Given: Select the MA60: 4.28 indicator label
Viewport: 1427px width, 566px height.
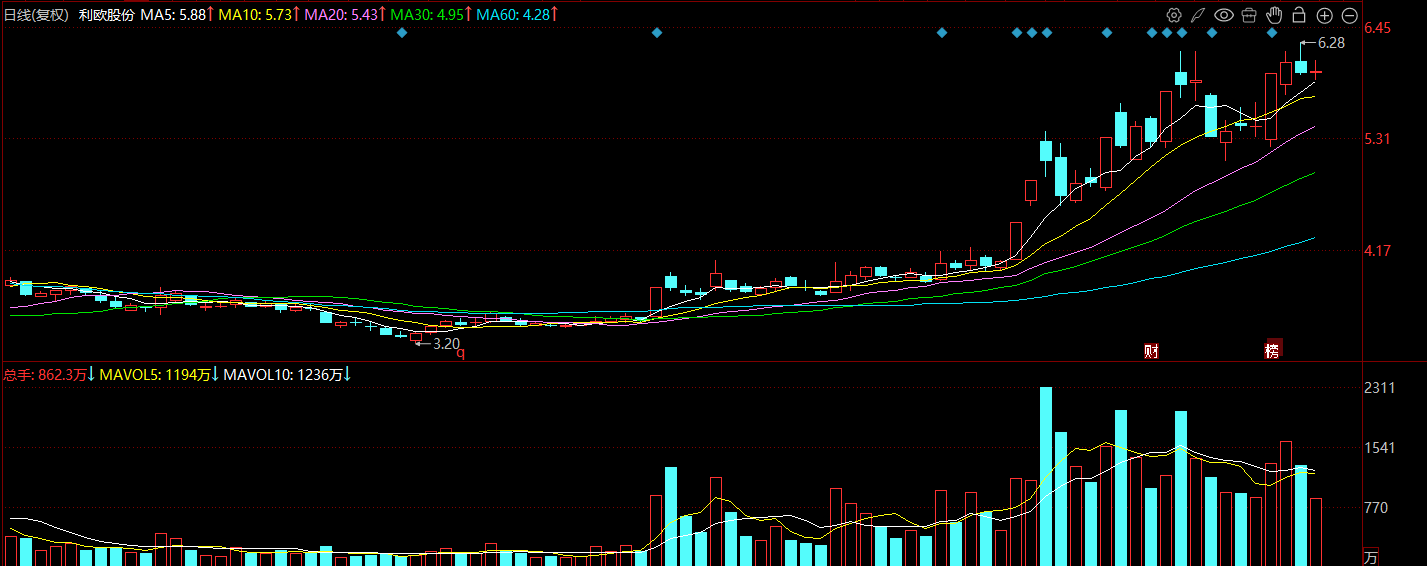Looking at the screenshot, I should (x=515, y=15).
